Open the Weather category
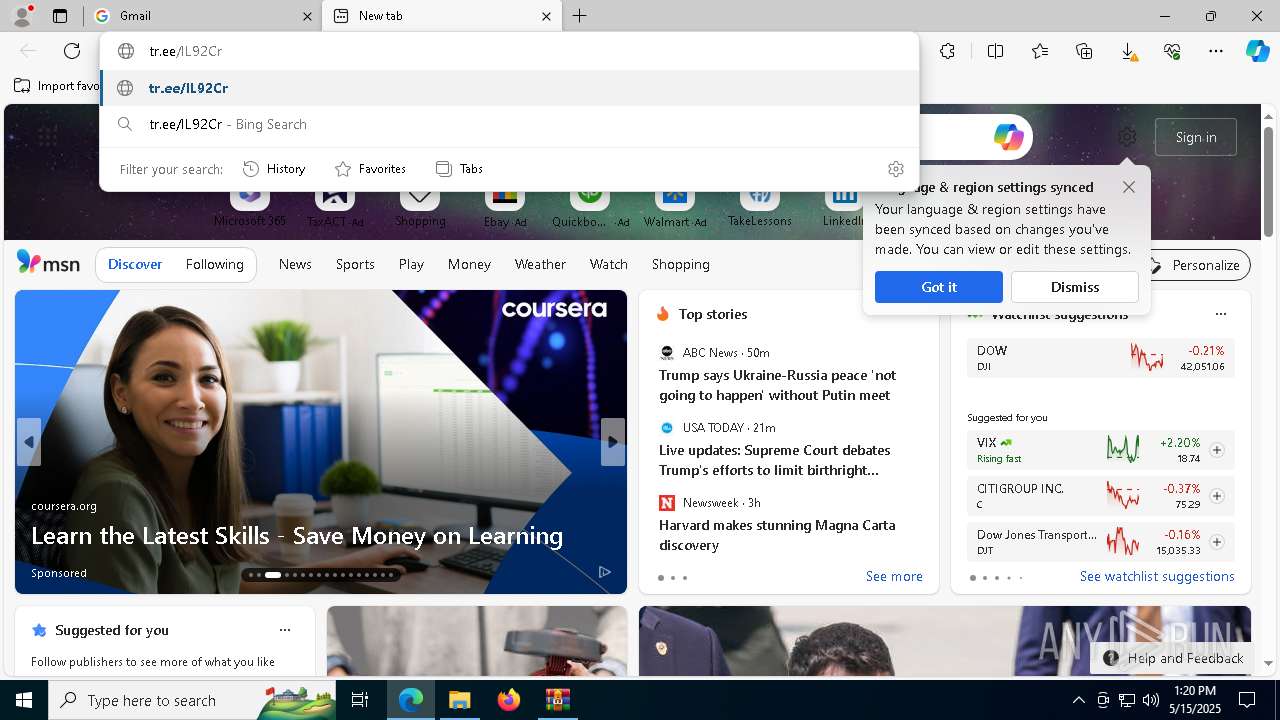Screen dimensions: 1280x720 click(x=540, y=265)
